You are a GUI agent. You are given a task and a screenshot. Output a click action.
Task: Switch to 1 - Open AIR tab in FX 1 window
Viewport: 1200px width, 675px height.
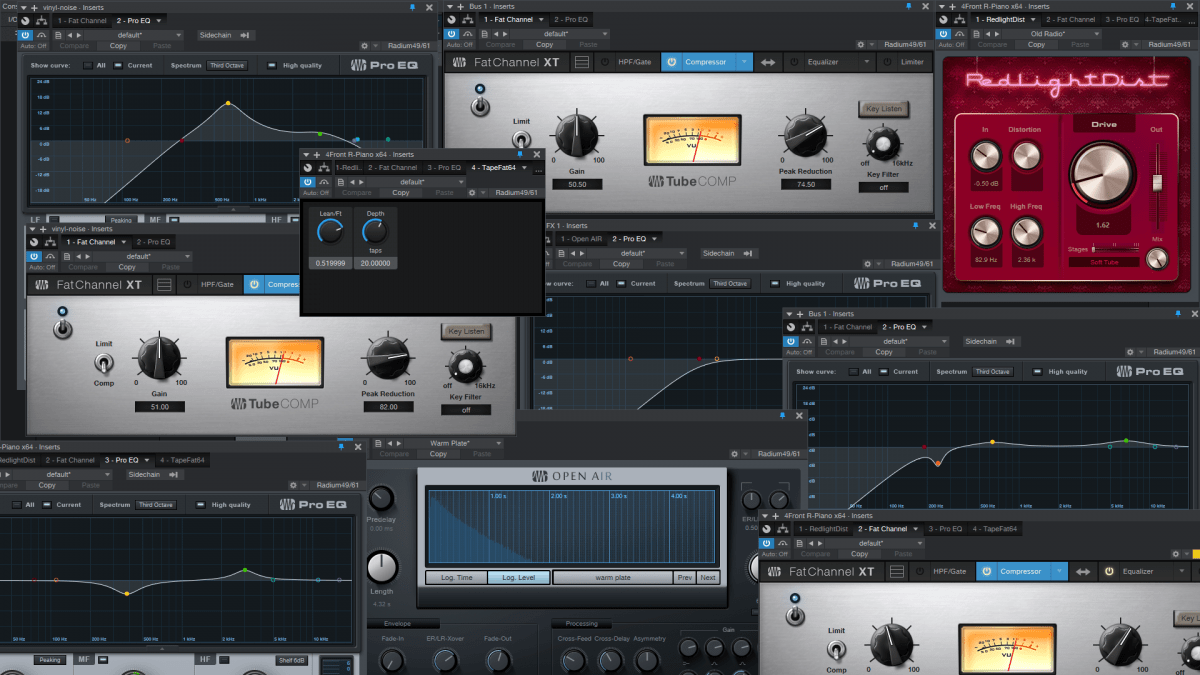[582, 239]
